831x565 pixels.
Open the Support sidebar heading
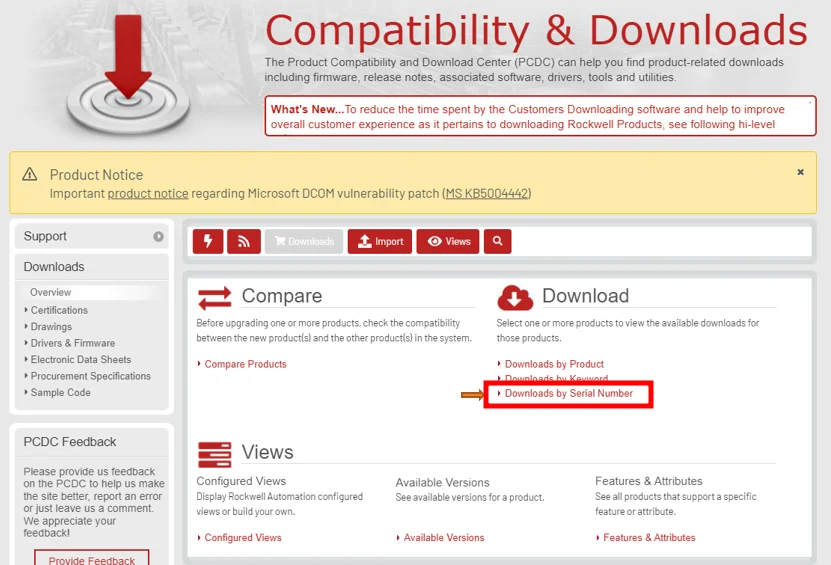pos(45,236)
